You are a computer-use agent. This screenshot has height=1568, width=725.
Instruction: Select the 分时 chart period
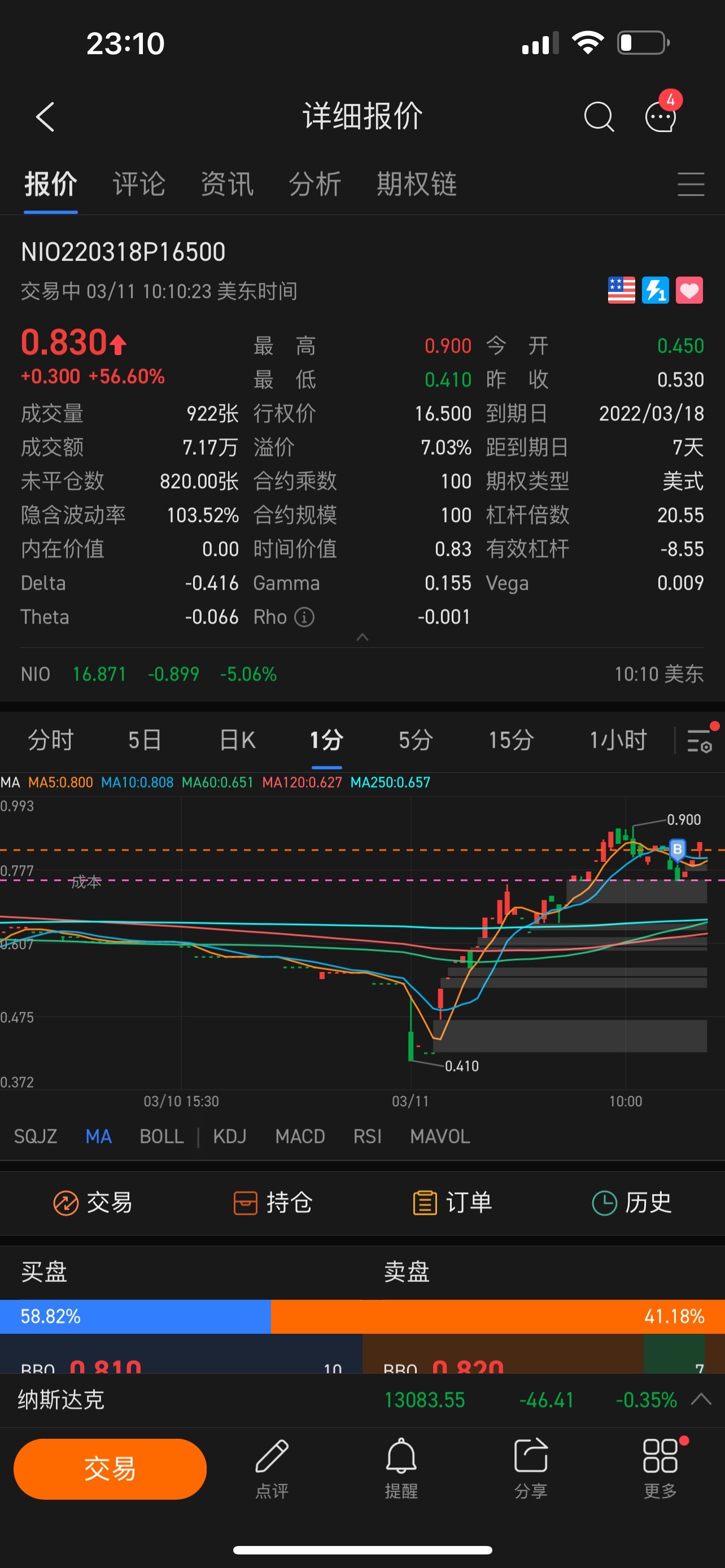tap(50, 740)
